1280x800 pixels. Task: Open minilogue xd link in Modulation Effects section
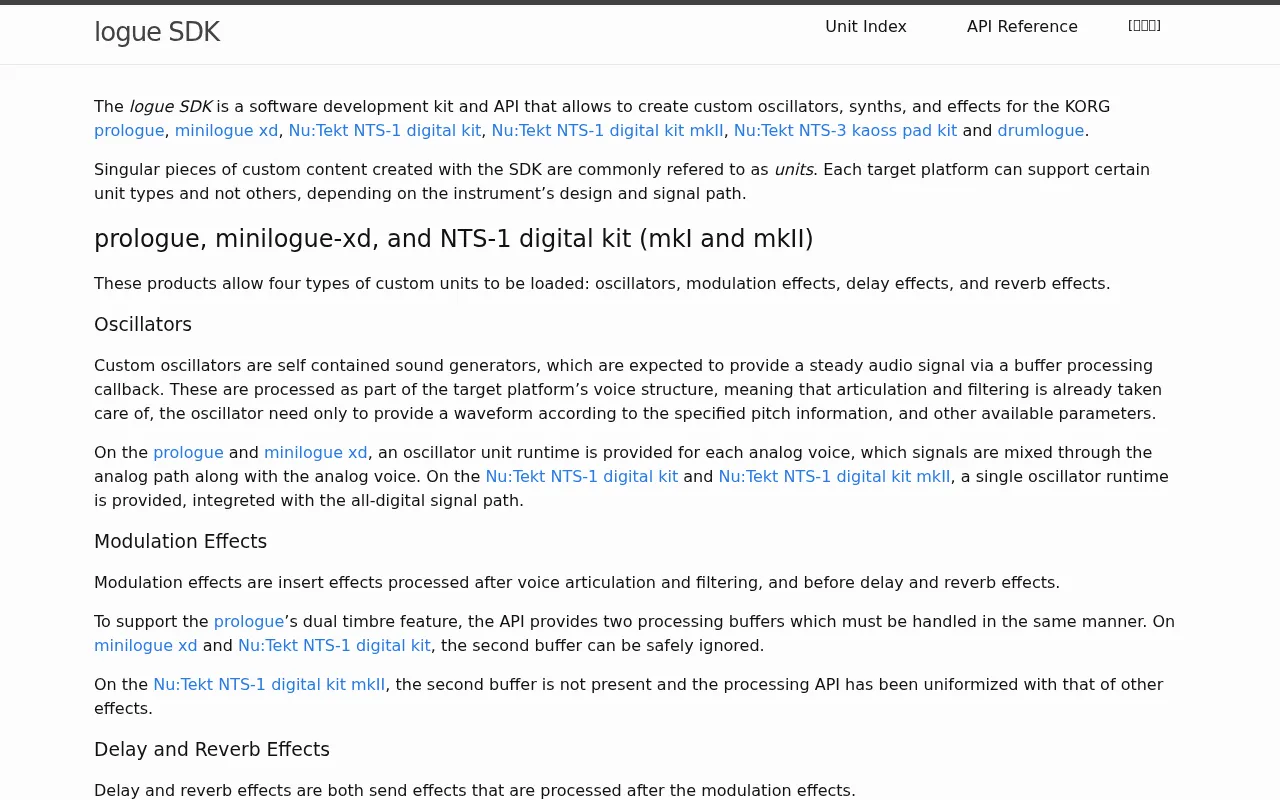pyautogui.click(x=146, y=646)
